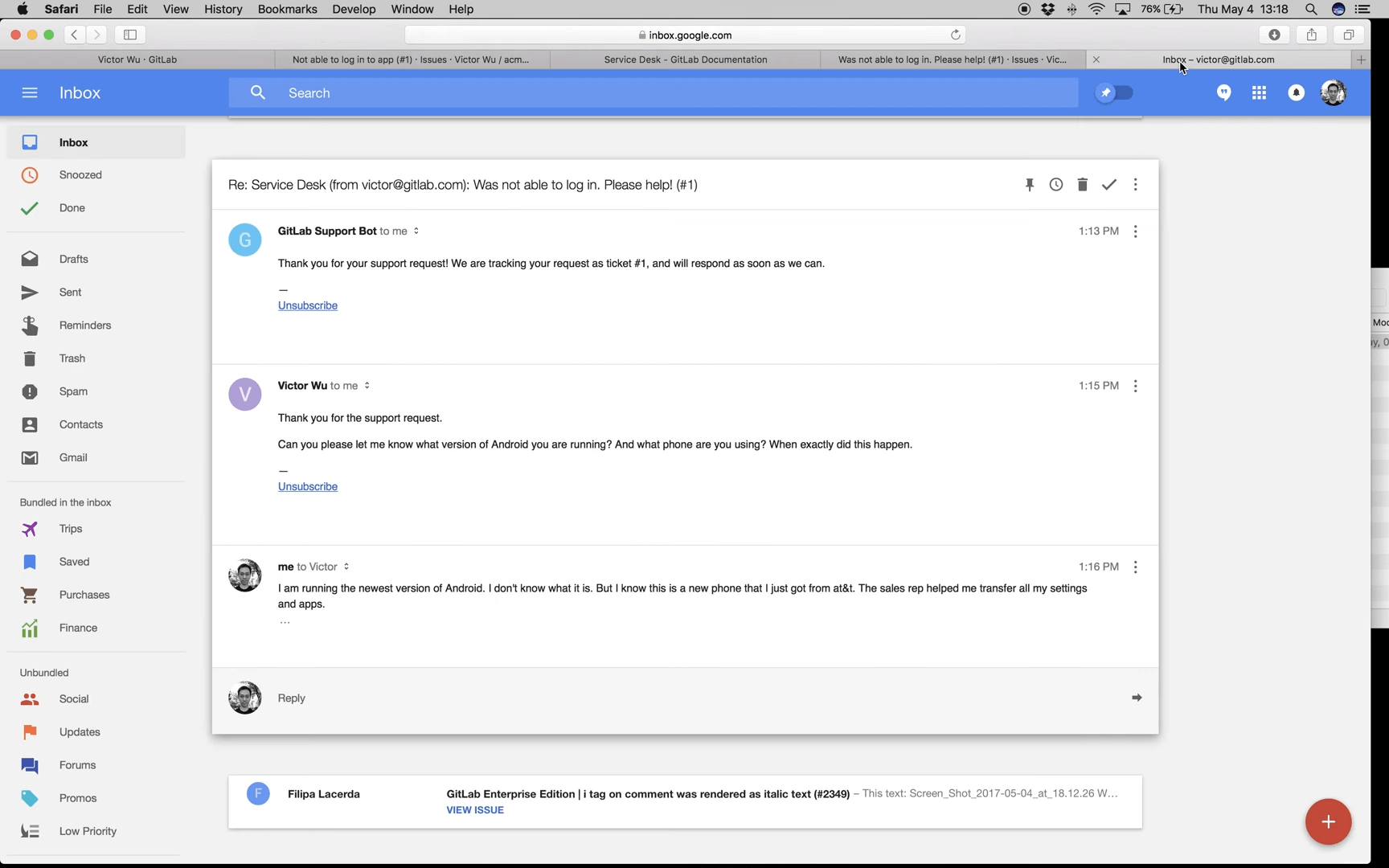The image size is (1389, 868).
Task: Show all tabs overview button
Action: pos(1348,35)
